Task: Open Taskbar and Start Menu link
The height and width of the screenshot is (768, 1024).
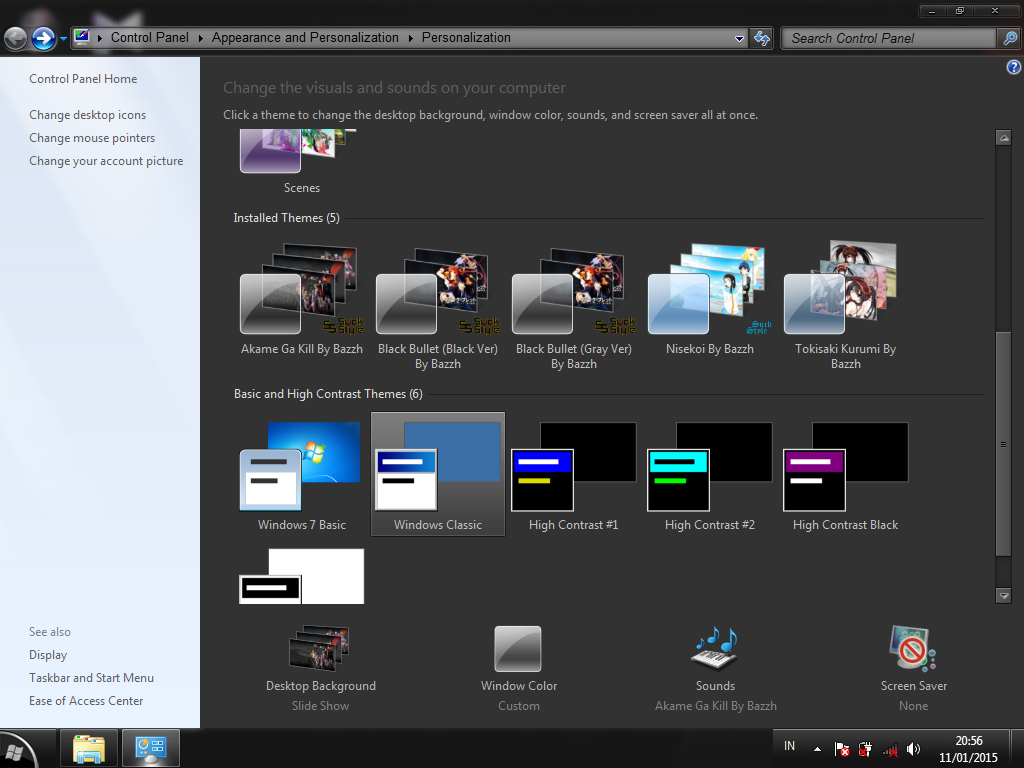Action: click(x=91, y=678)
